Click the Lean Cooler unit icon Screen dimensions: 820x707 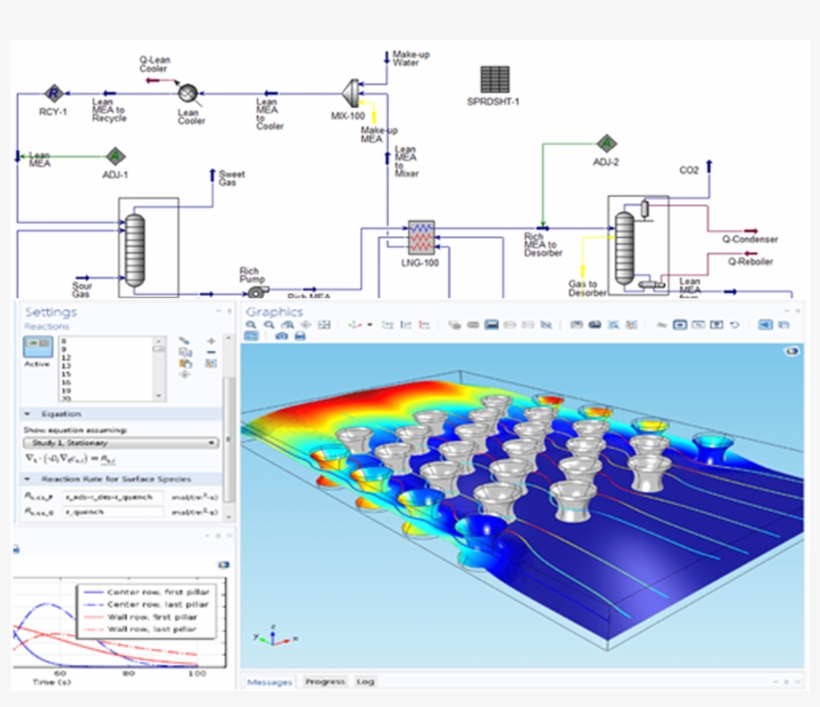point(187,92)
